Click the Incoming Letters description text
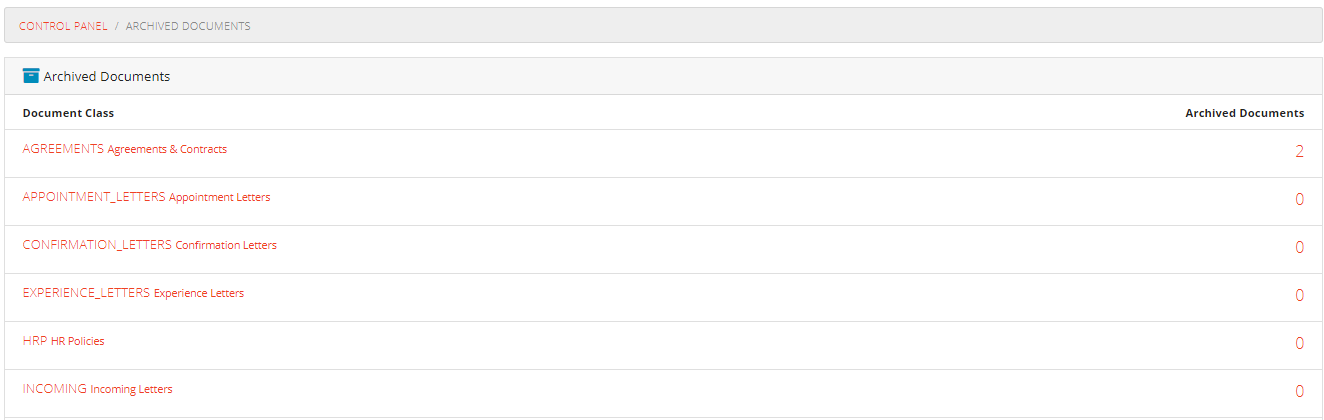The image size is (1324, 420). click(131, 389)
